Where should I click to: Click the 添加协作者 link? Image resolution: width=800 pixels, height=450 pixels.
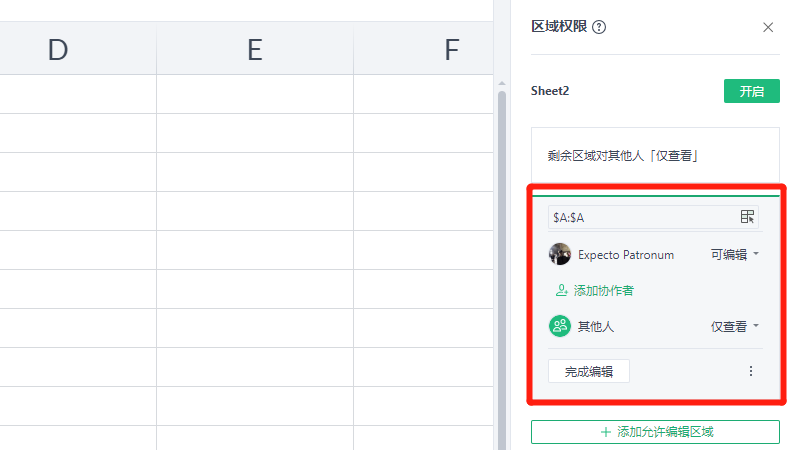[x=603, y=290]
